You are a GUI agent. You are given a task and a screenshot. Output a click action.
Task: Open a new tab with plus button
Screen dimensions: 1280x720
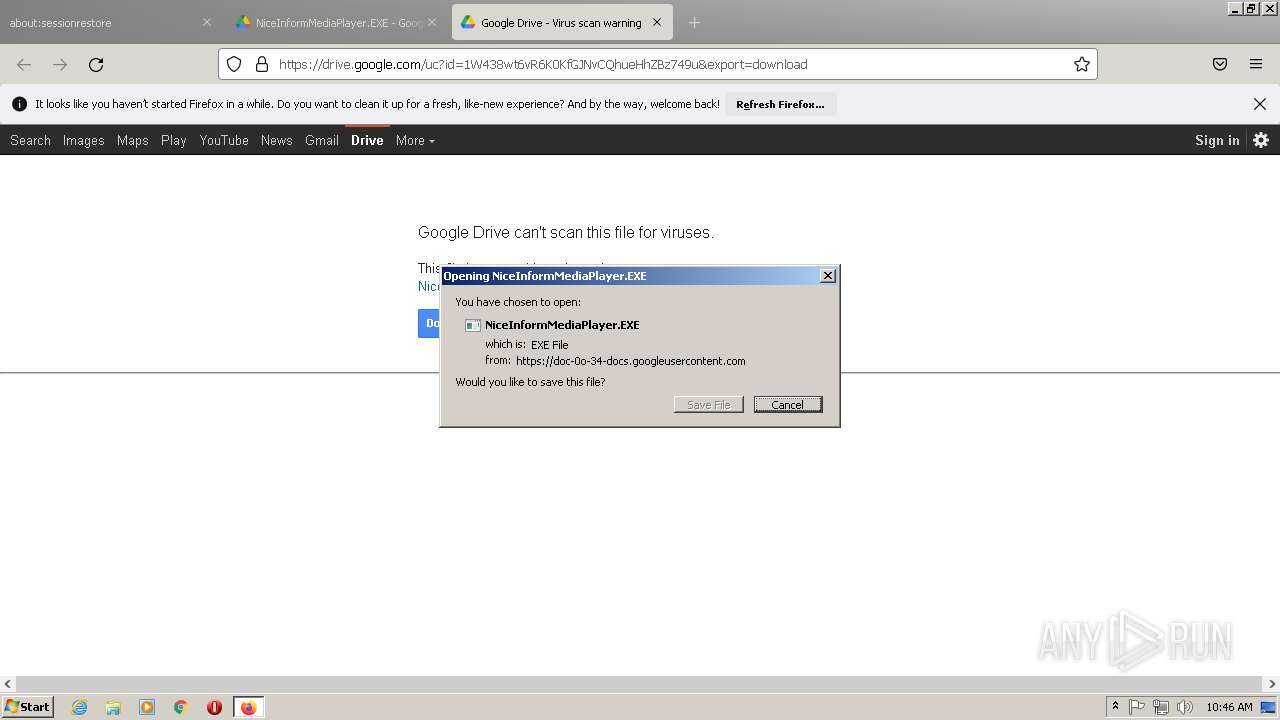(694, 22)
